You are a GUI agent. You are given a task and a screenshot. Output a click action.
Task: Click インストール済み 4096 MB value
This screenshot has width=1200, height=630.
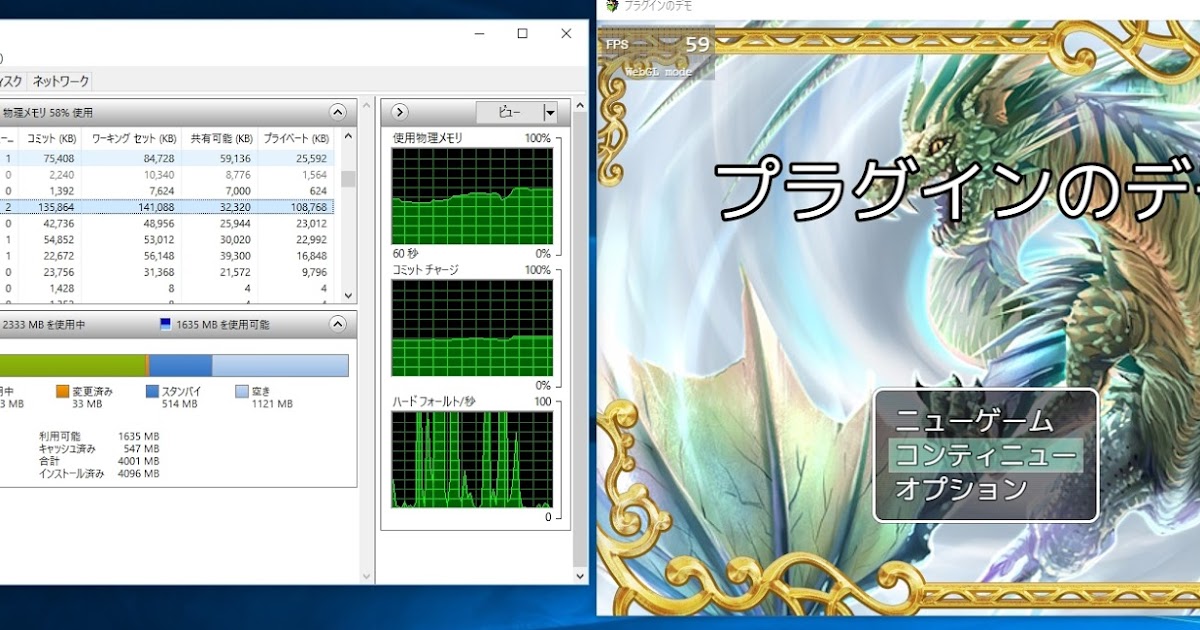139,473
